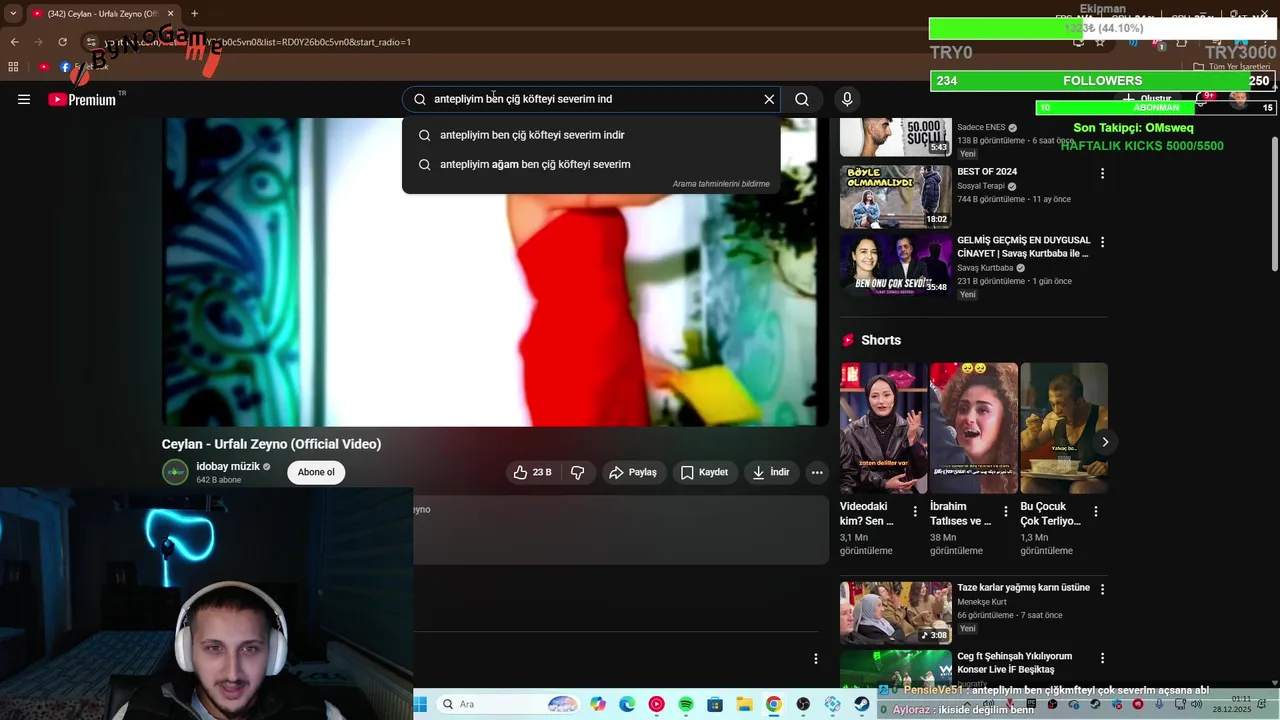The height and width of the screenshot is (720, 1280).
Task: Expand Chrome tab search dropdown
Action: pos(12,14)
